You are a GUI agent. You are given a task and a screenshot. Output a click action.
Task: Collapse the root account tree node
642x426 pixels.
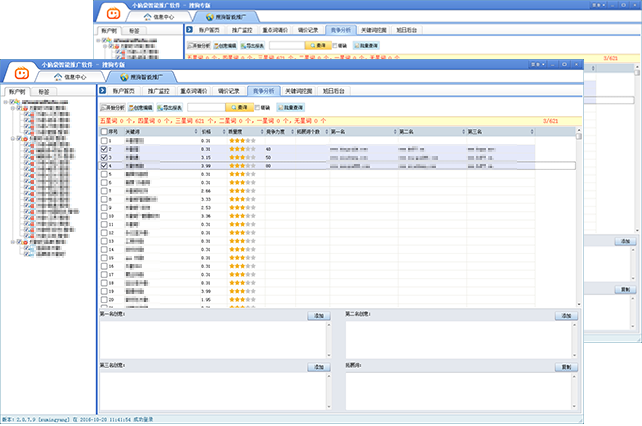click(x=4, y=101)
